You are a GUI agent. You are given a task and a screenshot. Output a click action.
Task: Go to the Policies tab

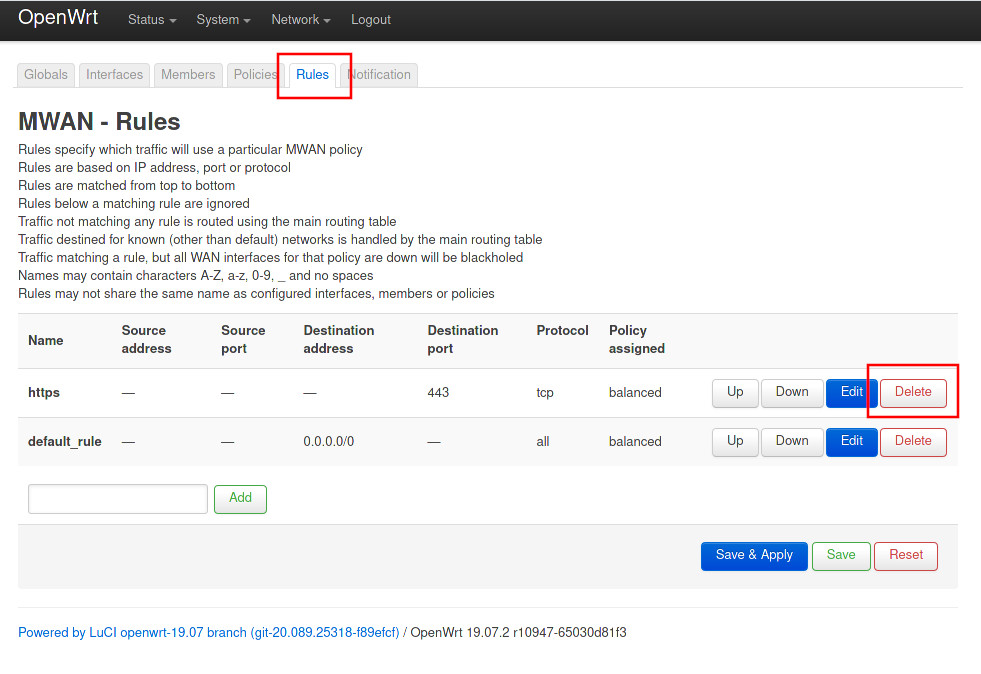255,74
